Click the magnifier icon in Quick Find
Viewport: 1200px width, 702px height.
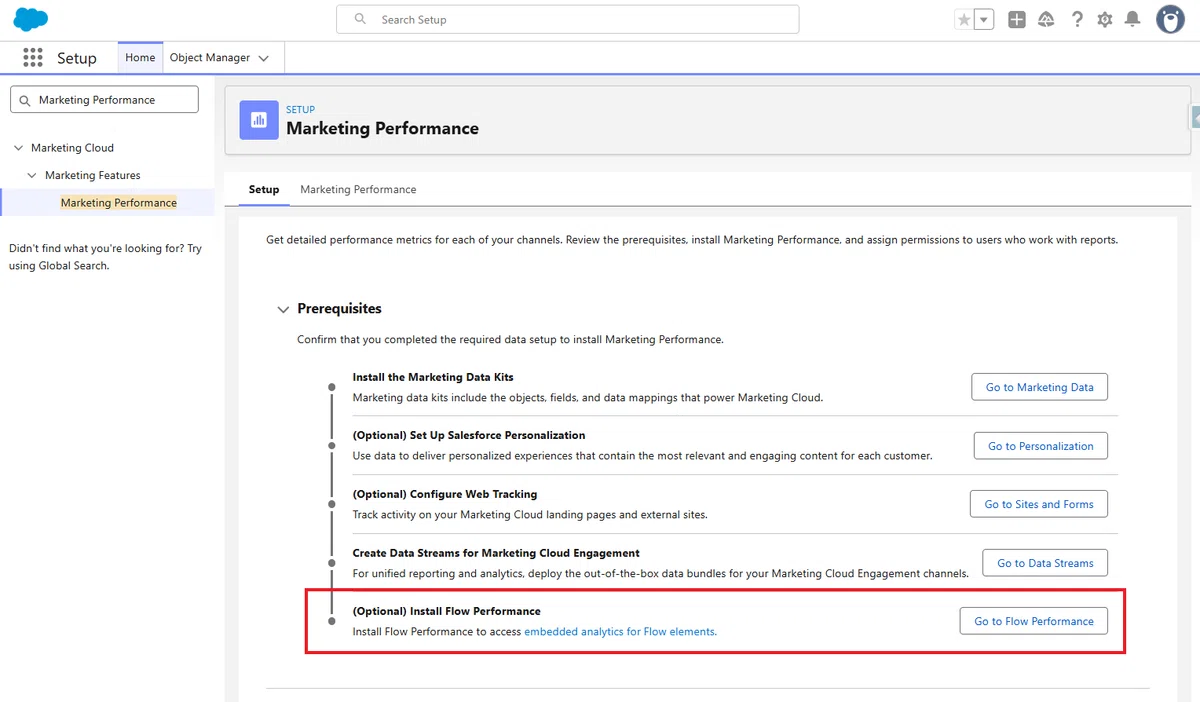pos(25,100)
